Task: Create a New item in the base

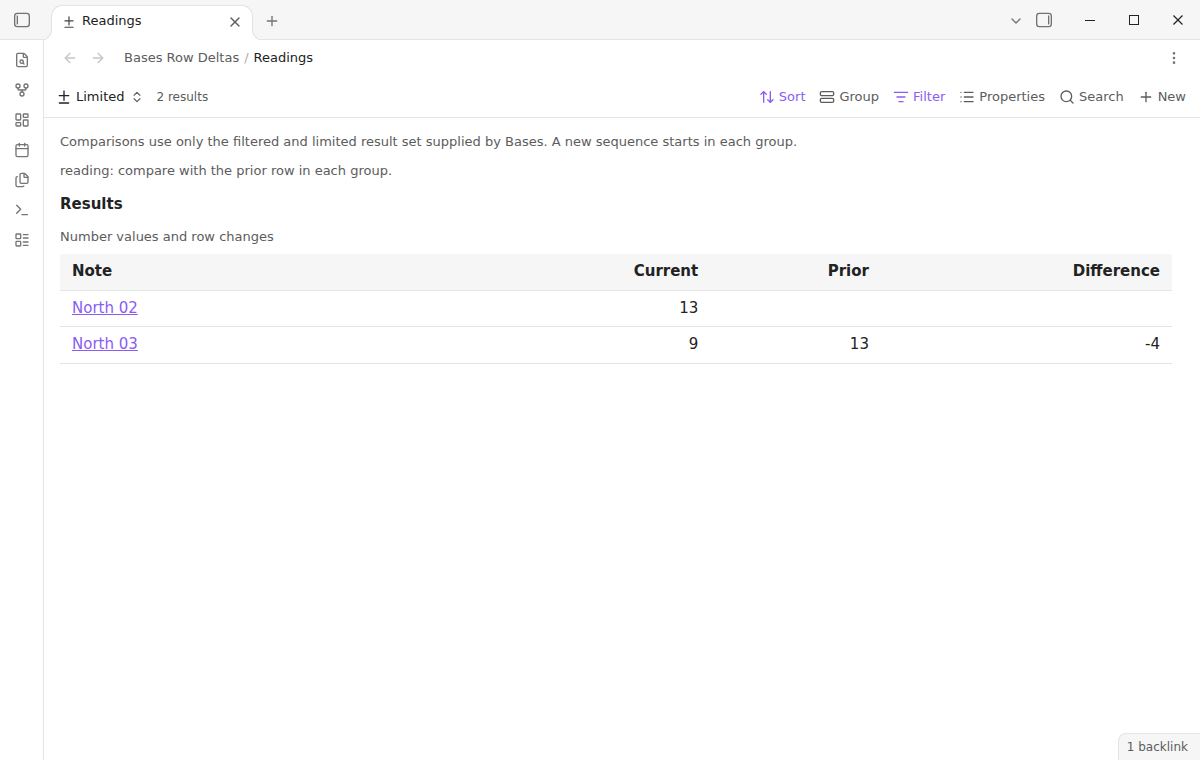Action: coord(1162,97)
